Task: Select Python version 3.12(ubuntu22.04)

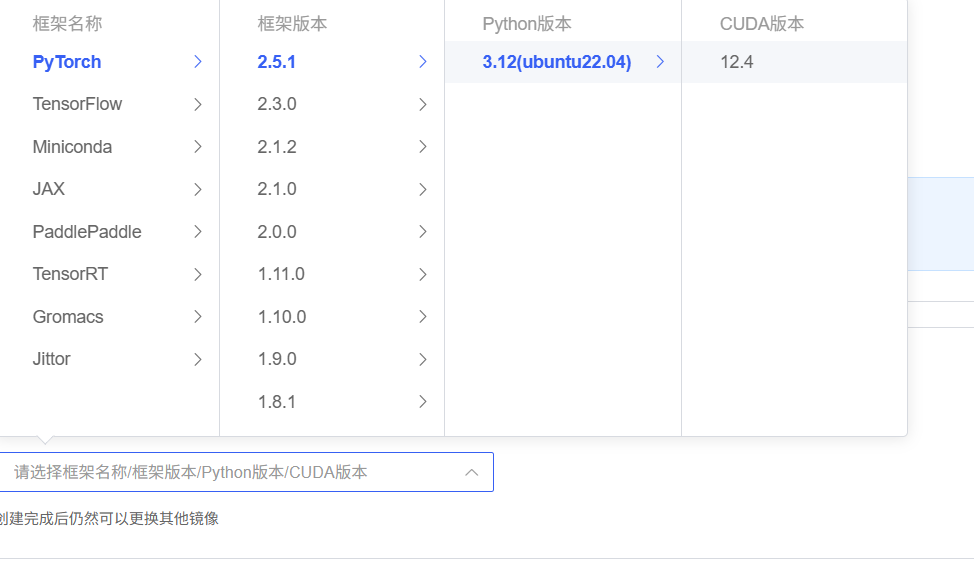Action: point(563,62)
